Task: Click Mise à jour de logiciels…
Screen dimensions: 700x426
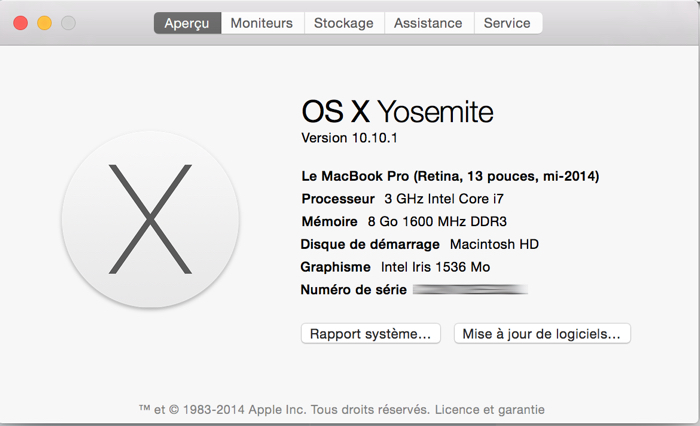Action: pos(542,334)
